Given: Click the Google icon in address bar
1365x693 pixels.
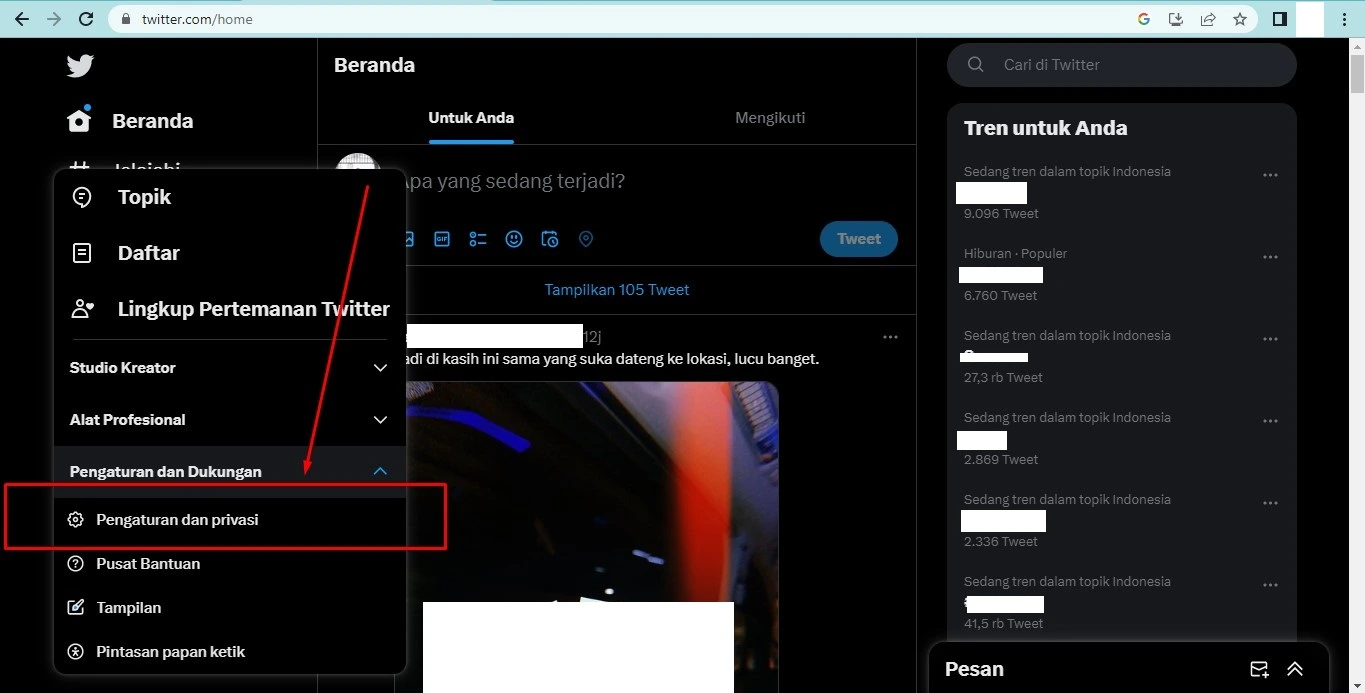Looking at the screenshot, I should click(x=1144, y=19).
